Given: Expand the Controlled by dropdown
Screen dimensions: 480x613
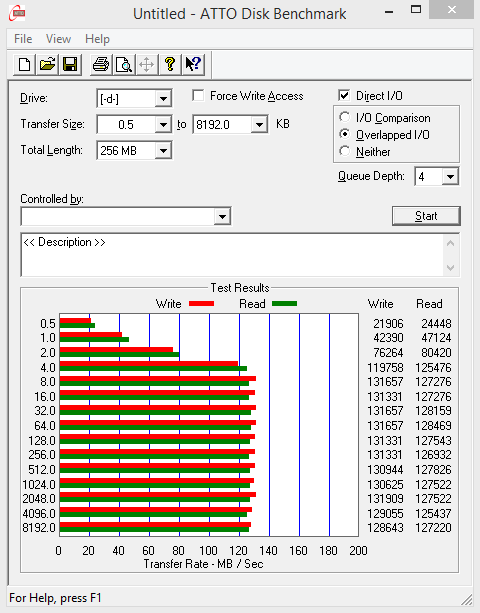Looking at the screenshot, I should [x=222, y=216].
